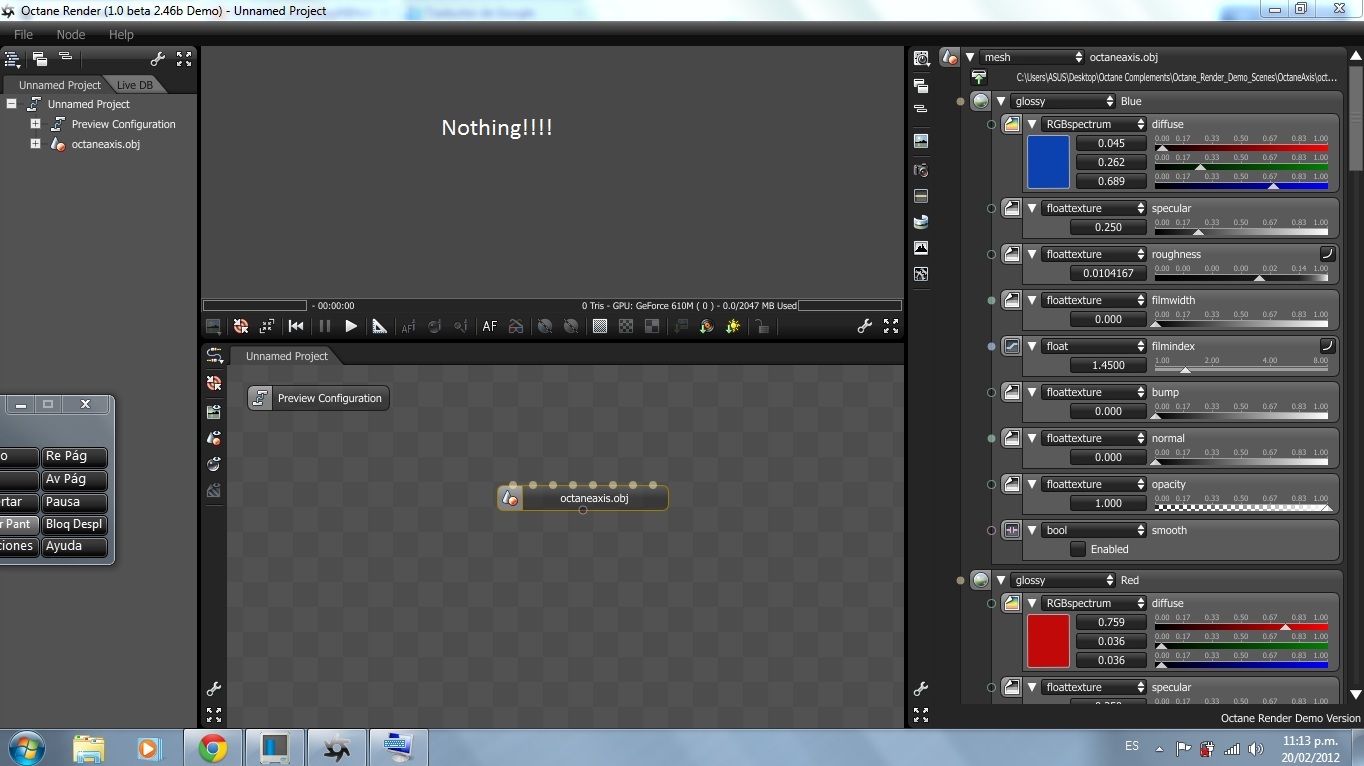Open the floattexture dropdown for roughness
1364x766 pixels.
[1094, 254]
